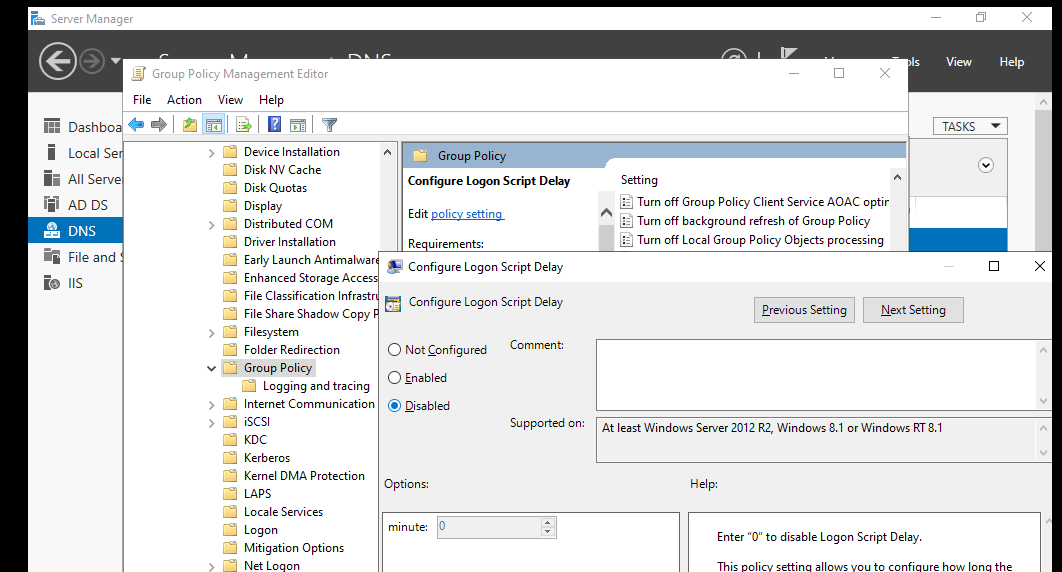Select IIS in Server Manager sidebar

63,283
